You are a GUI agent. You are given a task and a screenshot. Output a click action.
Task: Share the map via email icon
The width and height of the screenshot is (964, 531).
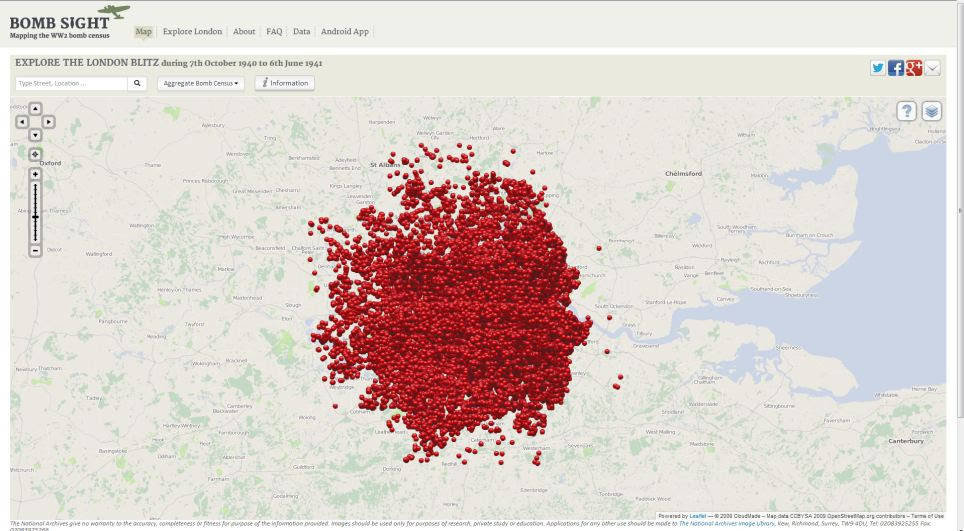coord(932,68)
